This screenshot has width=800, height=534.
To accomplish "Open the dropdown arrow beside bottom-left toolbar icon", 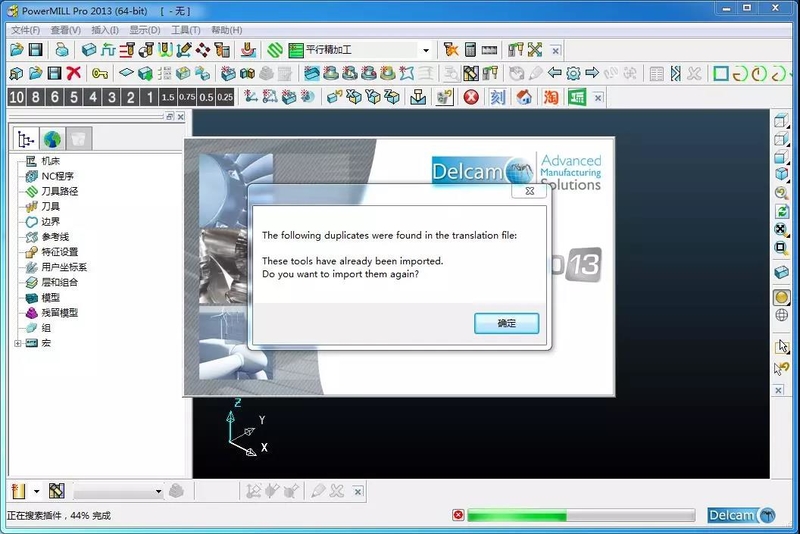I will click(x=36, y=492).
